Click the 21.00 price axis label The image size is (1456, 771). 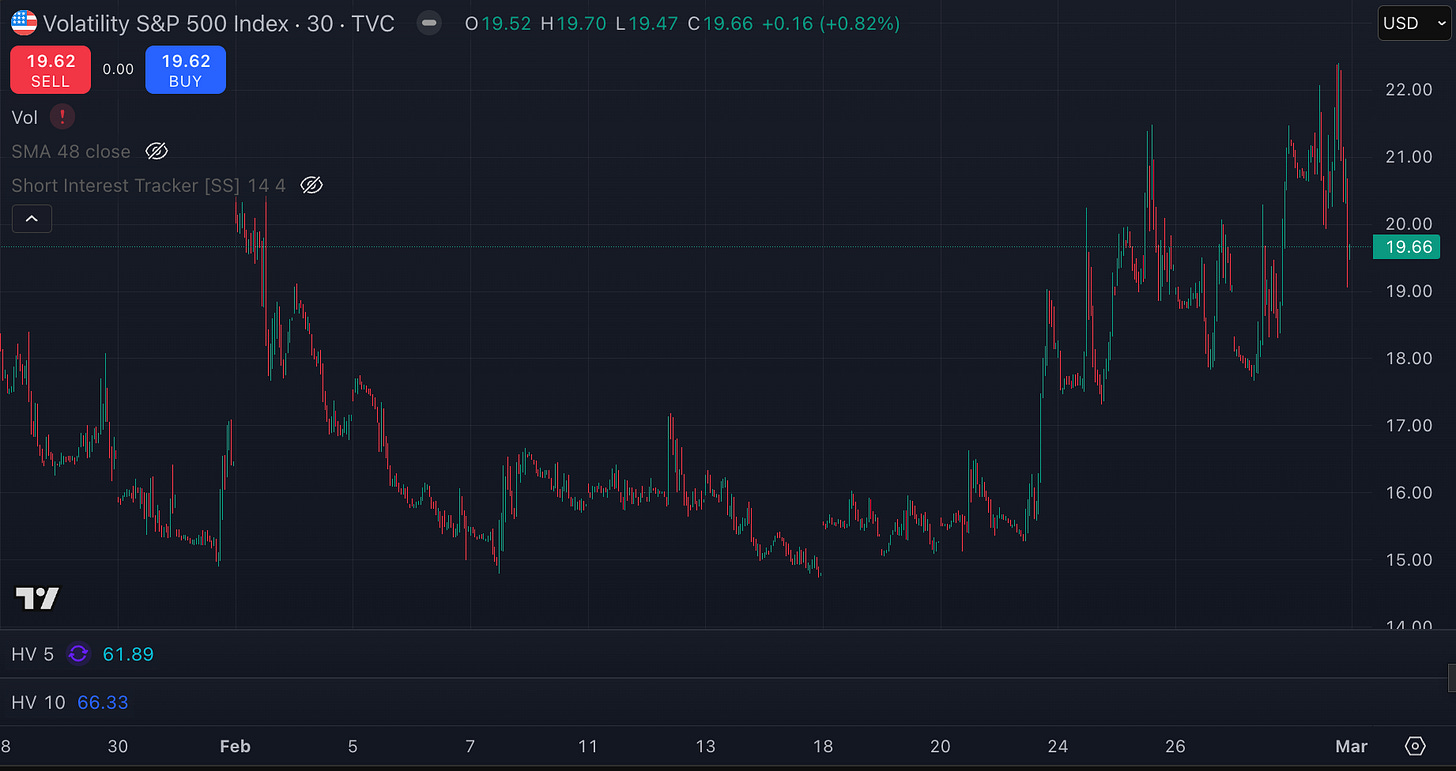[x=1408, y=157]
